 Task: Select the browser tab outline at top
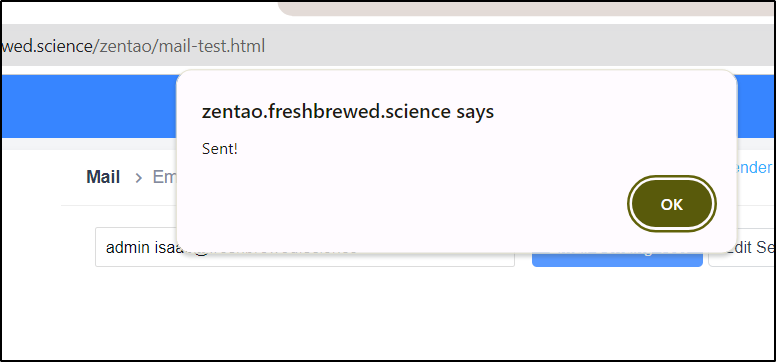click(526, 8)
